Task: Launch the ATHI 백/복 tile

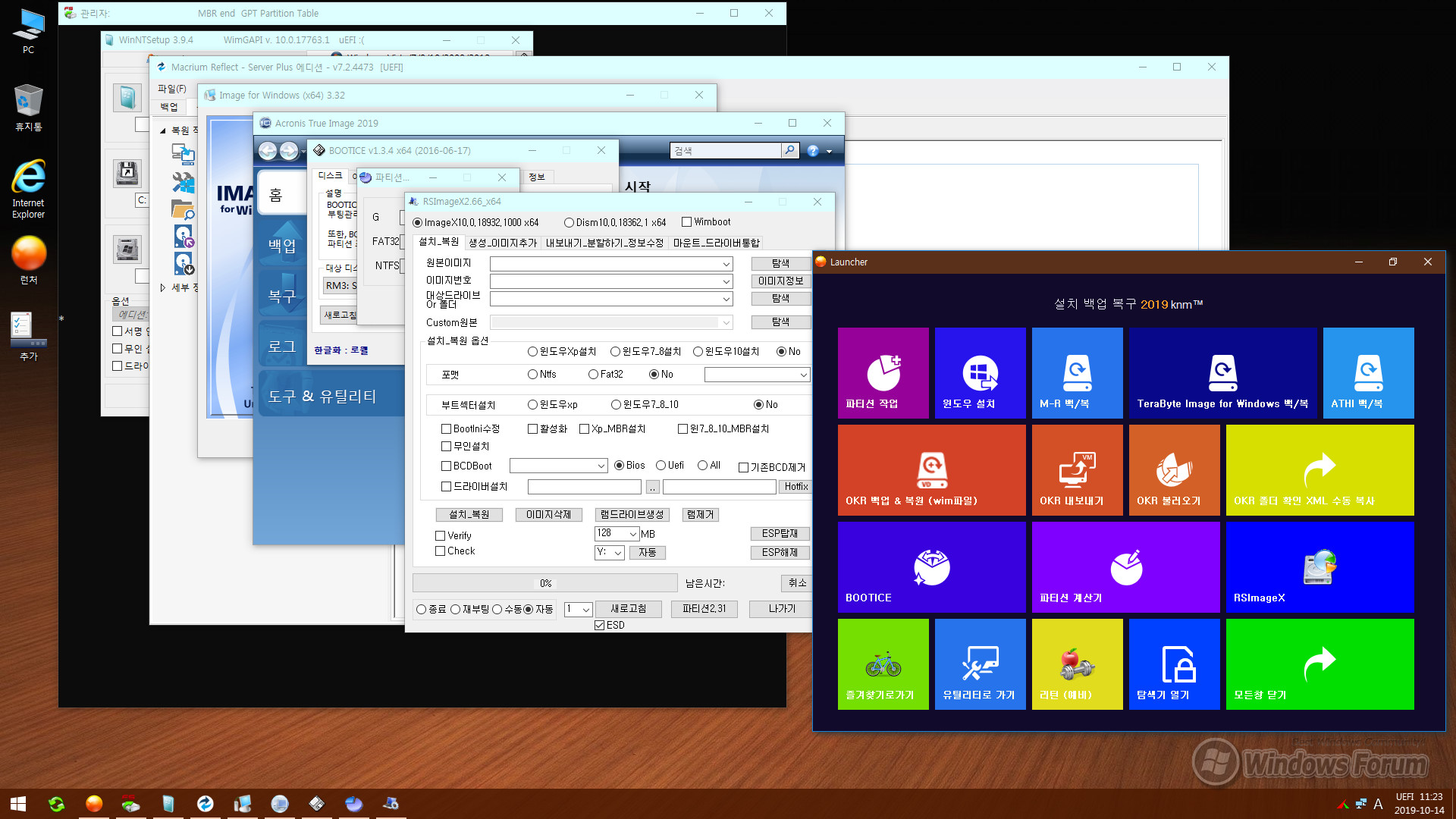Action: pos(1368,372)
